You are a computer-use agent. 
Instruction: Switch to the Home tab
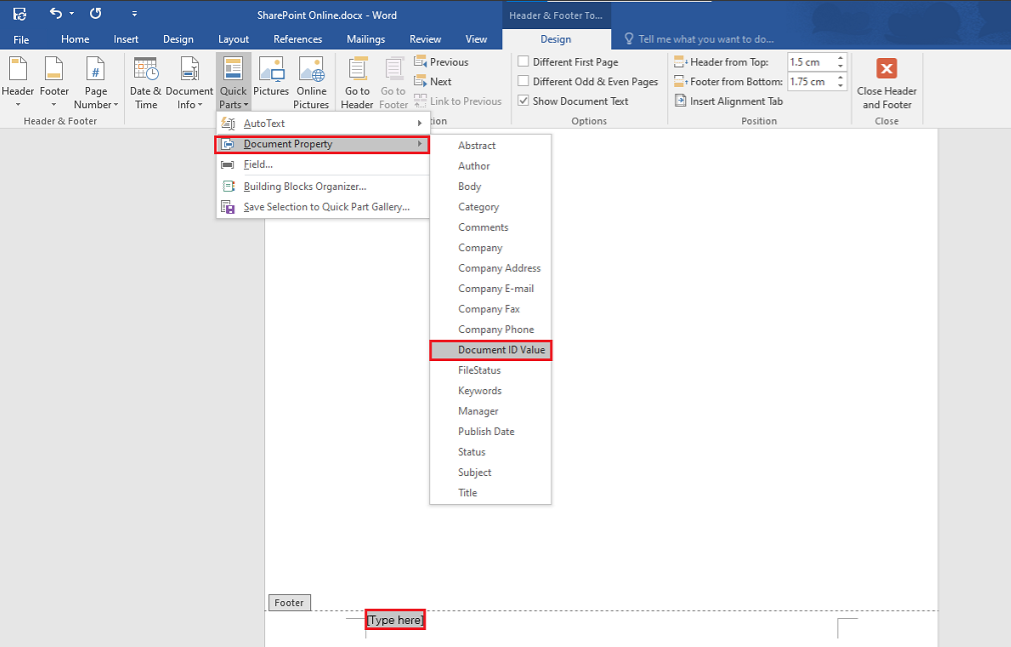[x=75, y=39]
